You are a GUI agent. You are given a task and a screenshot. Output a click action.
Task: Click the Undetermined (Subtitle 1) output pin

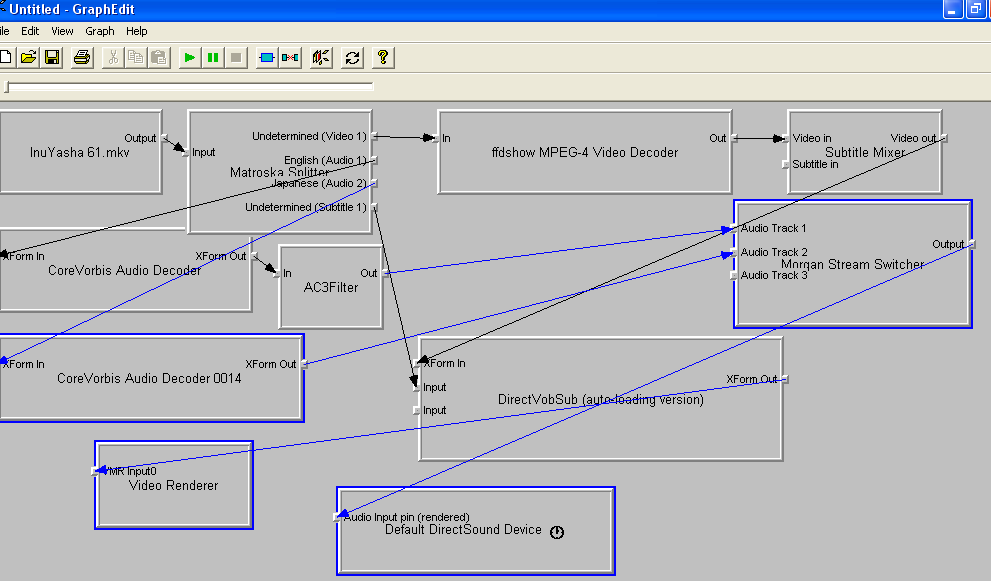point(374,207)
